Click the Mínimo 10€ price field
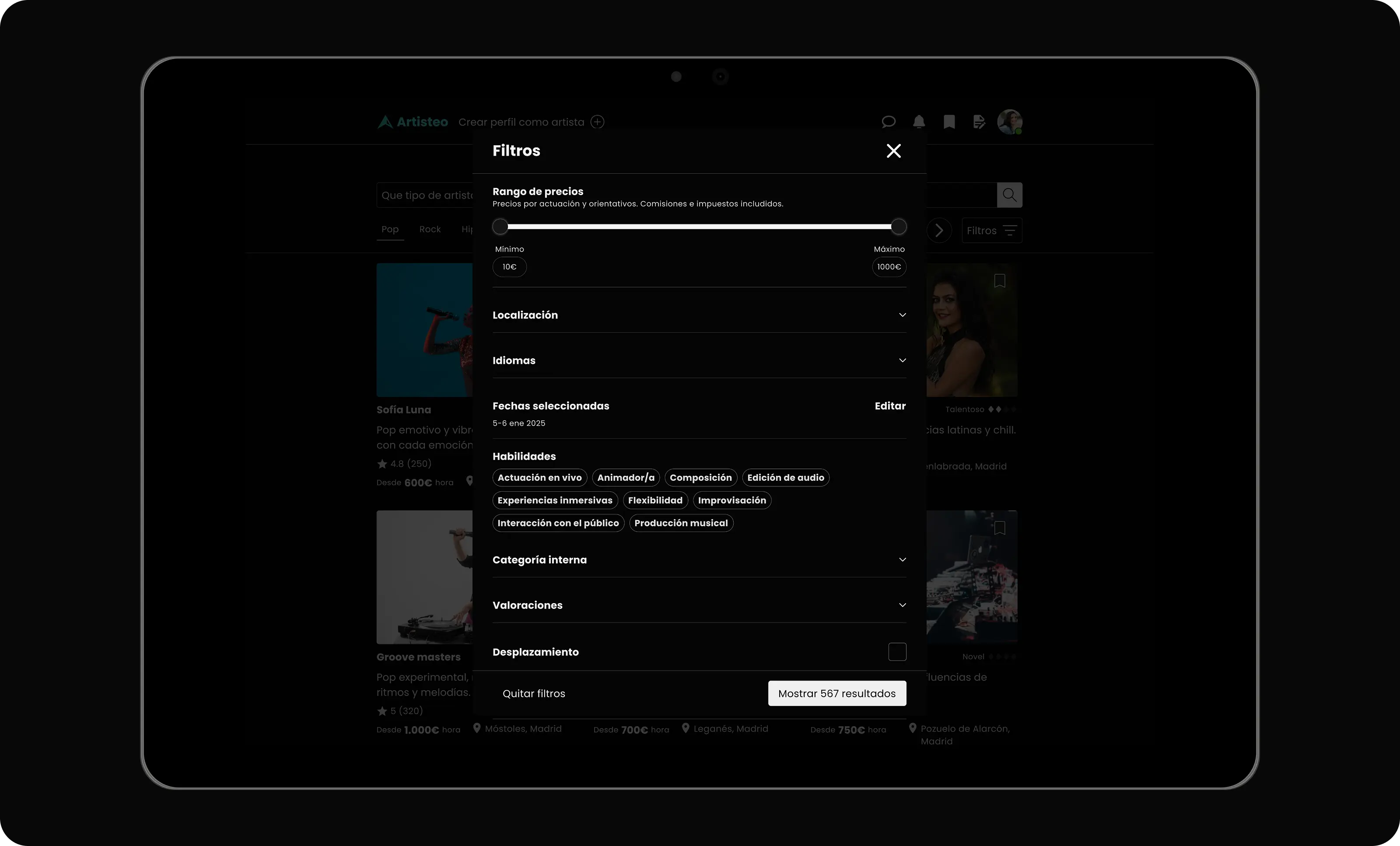This screenshot has height=846, width=1400. pos(509,266)
